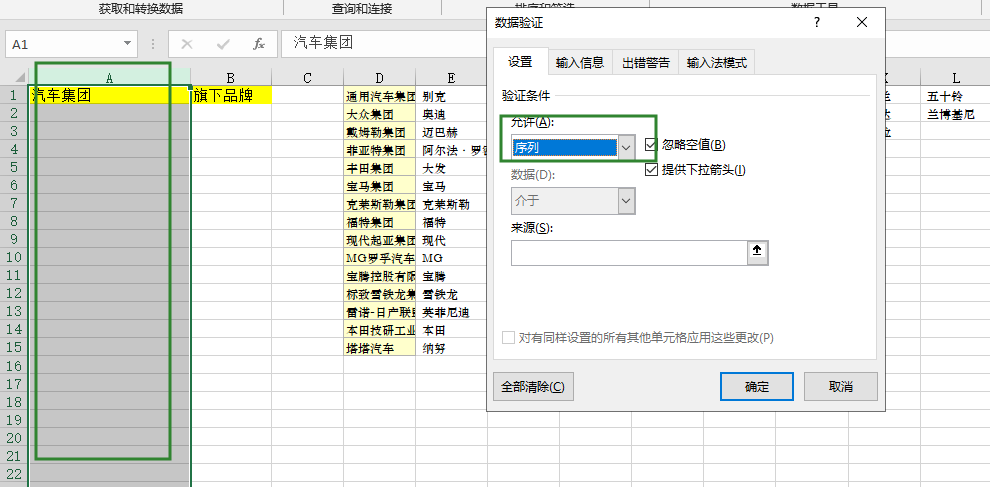The width and height of the screenshot is (990, 487).
Task: Open the Name Box dropdown arrow
Action: pyautogui.click(x=127, y=44)
